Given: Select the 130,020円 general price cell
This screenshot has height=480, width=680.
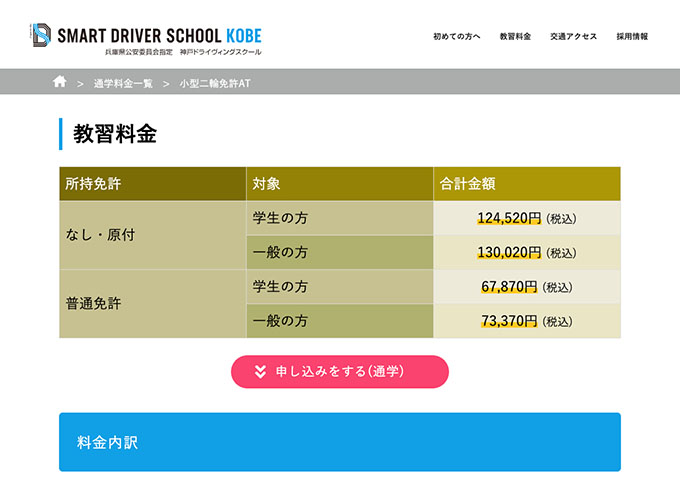Looking at the screenshot, I should (x=509, y=252).
